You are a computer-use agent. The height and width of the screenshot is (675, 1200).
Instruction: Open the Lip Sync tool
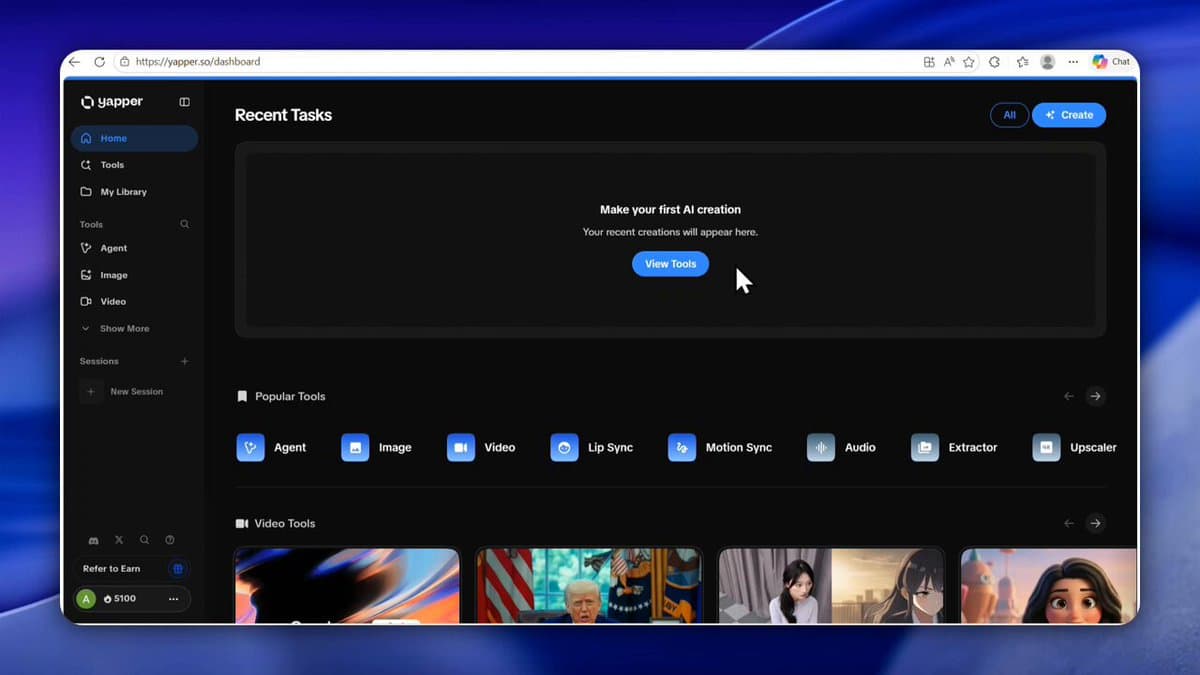[x=592, y=447]
